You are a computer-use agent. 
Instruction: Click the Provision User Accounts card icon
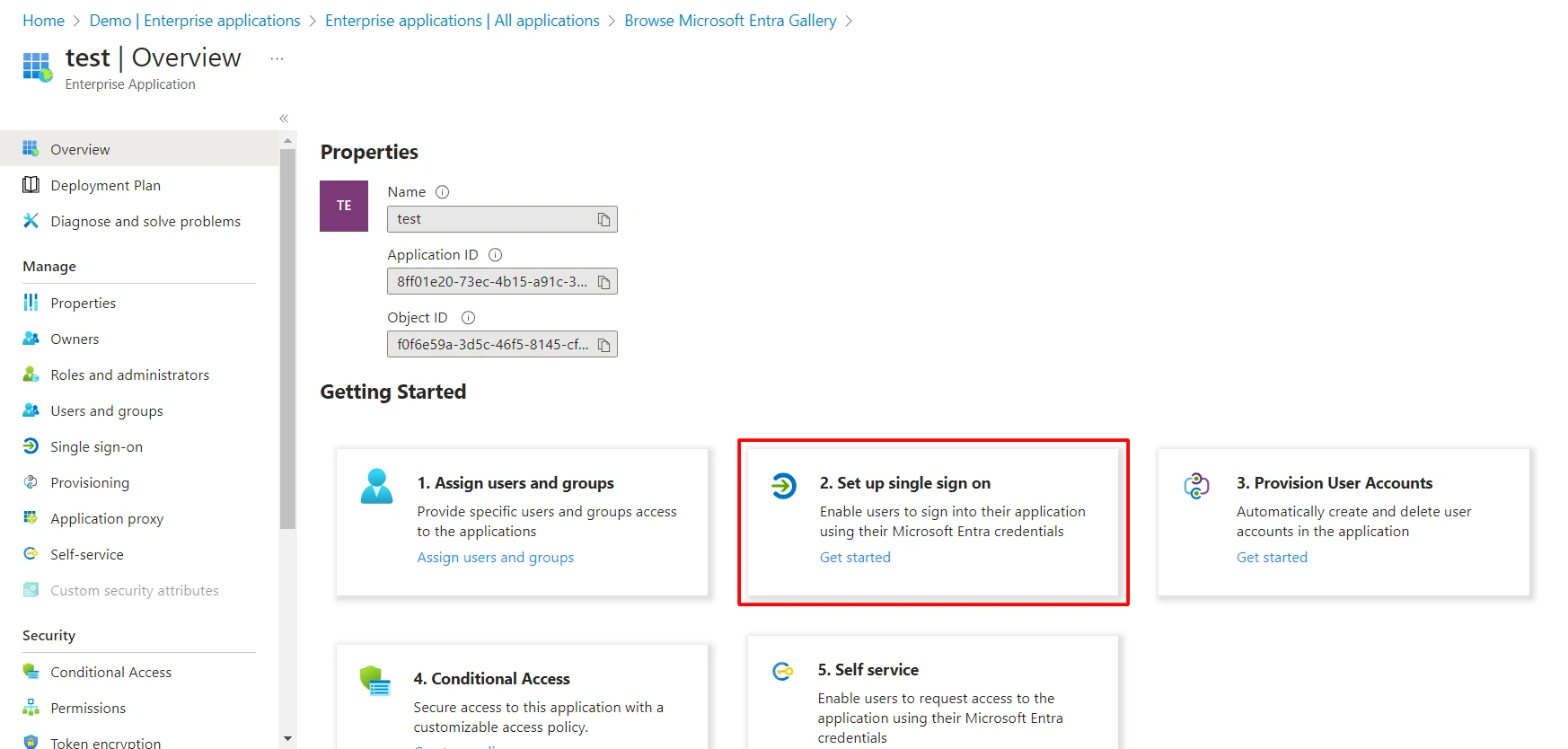pos(1196,486)
